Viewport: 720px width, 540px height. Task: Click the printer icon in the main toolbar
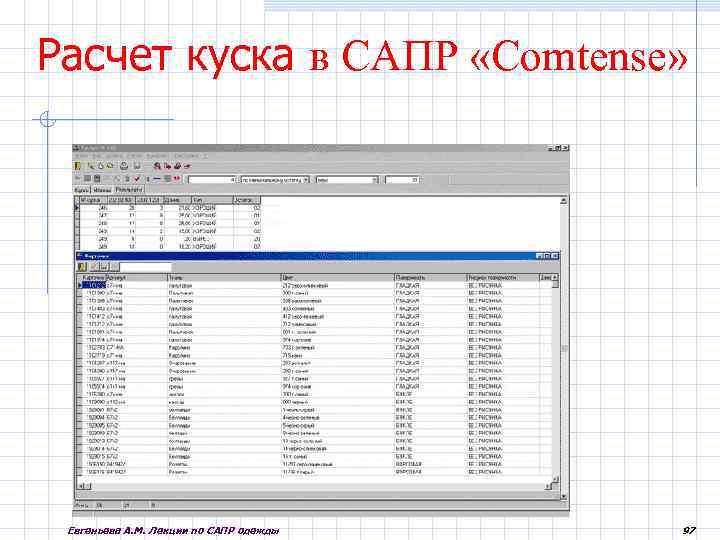point(124,166)
